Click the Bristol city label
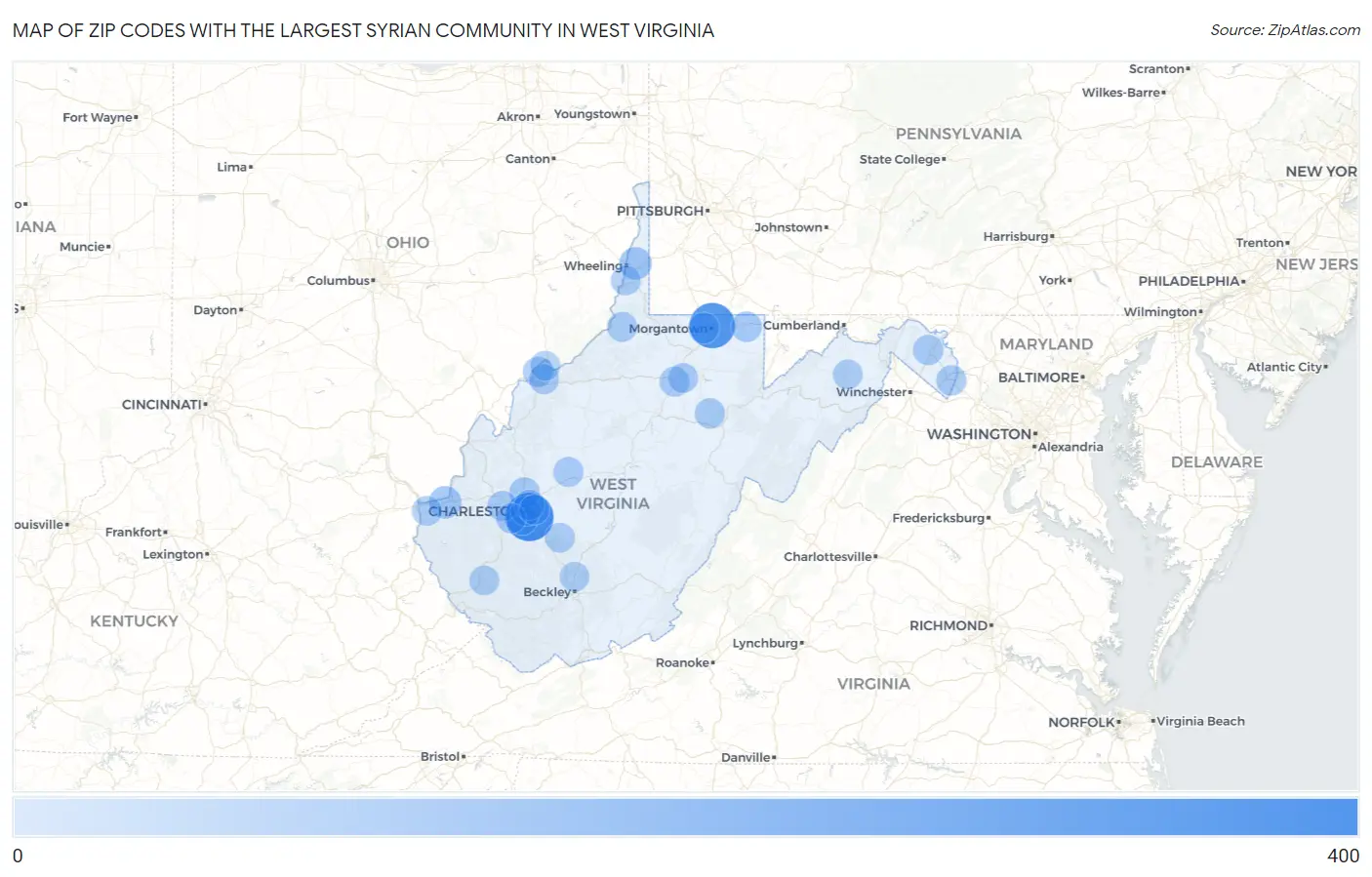 440,756
